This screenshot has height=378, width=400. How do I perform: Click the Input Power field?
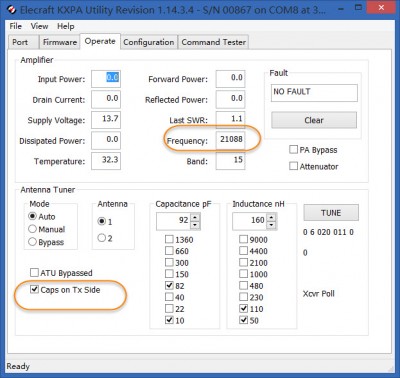point(106,79)
